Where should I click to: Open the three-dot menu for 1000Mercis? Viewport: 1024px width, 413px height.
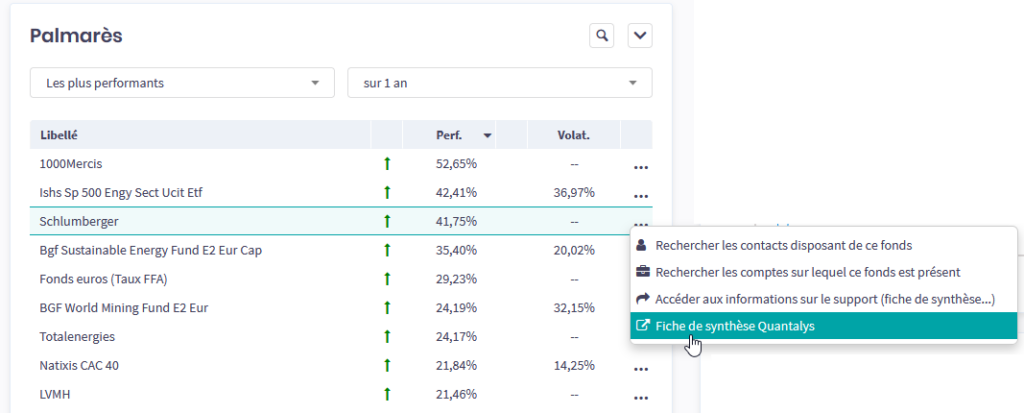point(641,165)
